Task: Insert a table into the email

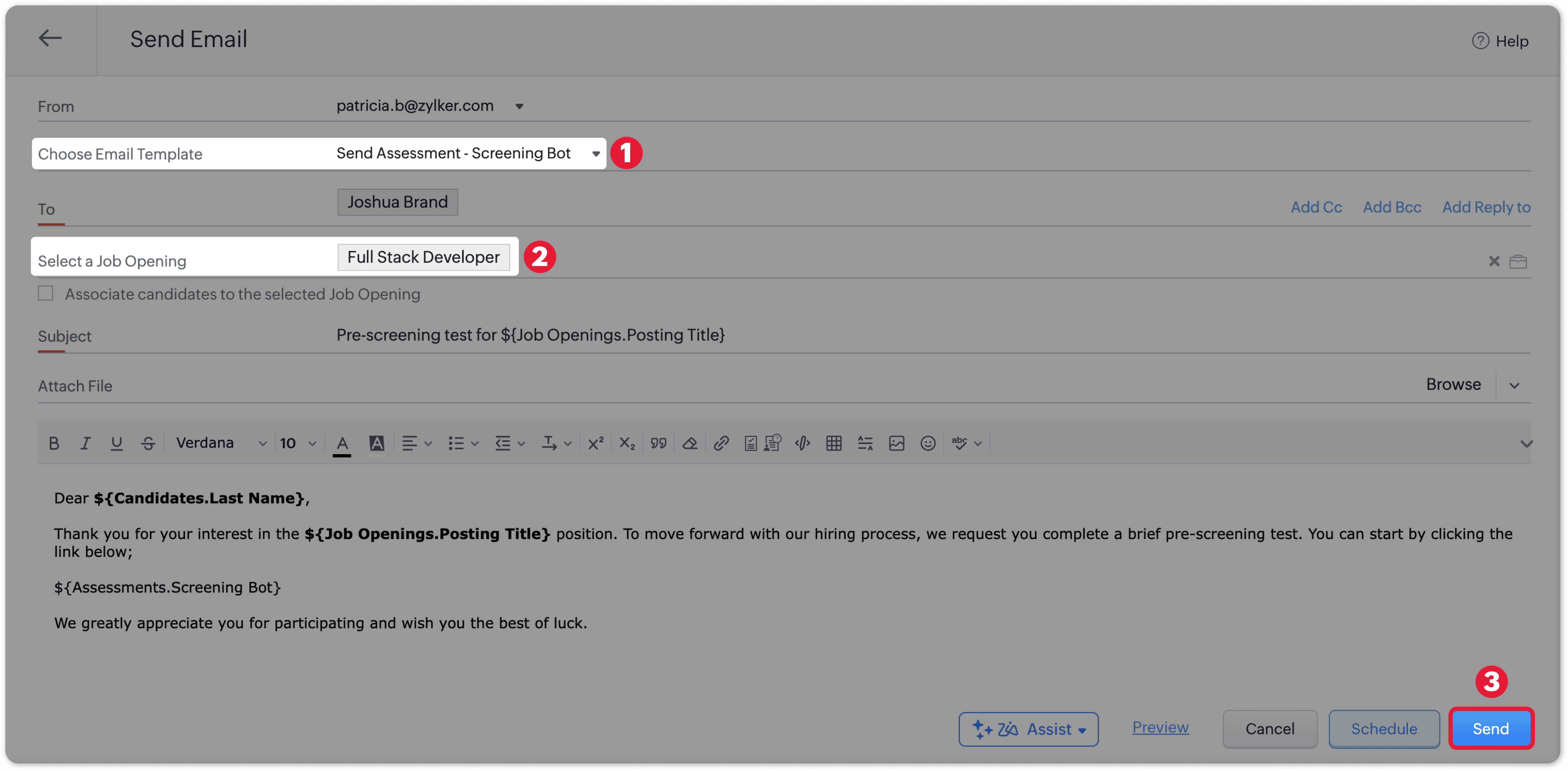Action: (x=833, y=443)
